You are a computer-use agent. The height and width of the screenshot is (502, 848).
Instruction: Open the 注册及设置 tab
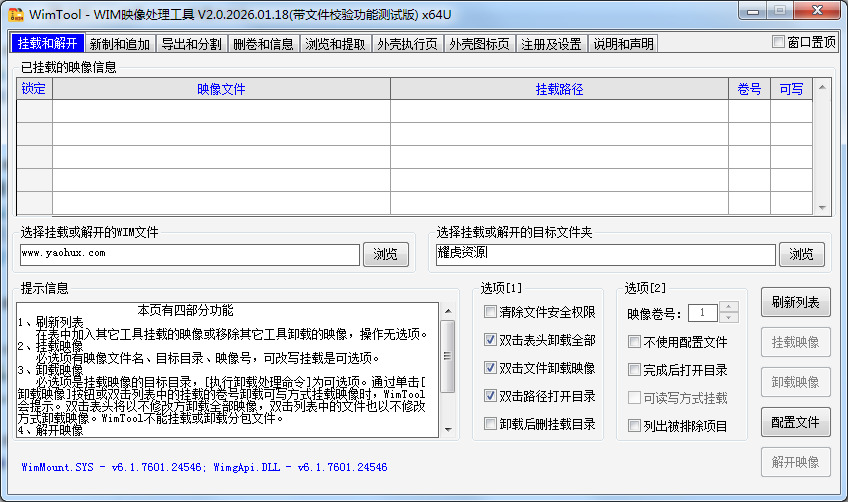[x=551, y=44]
